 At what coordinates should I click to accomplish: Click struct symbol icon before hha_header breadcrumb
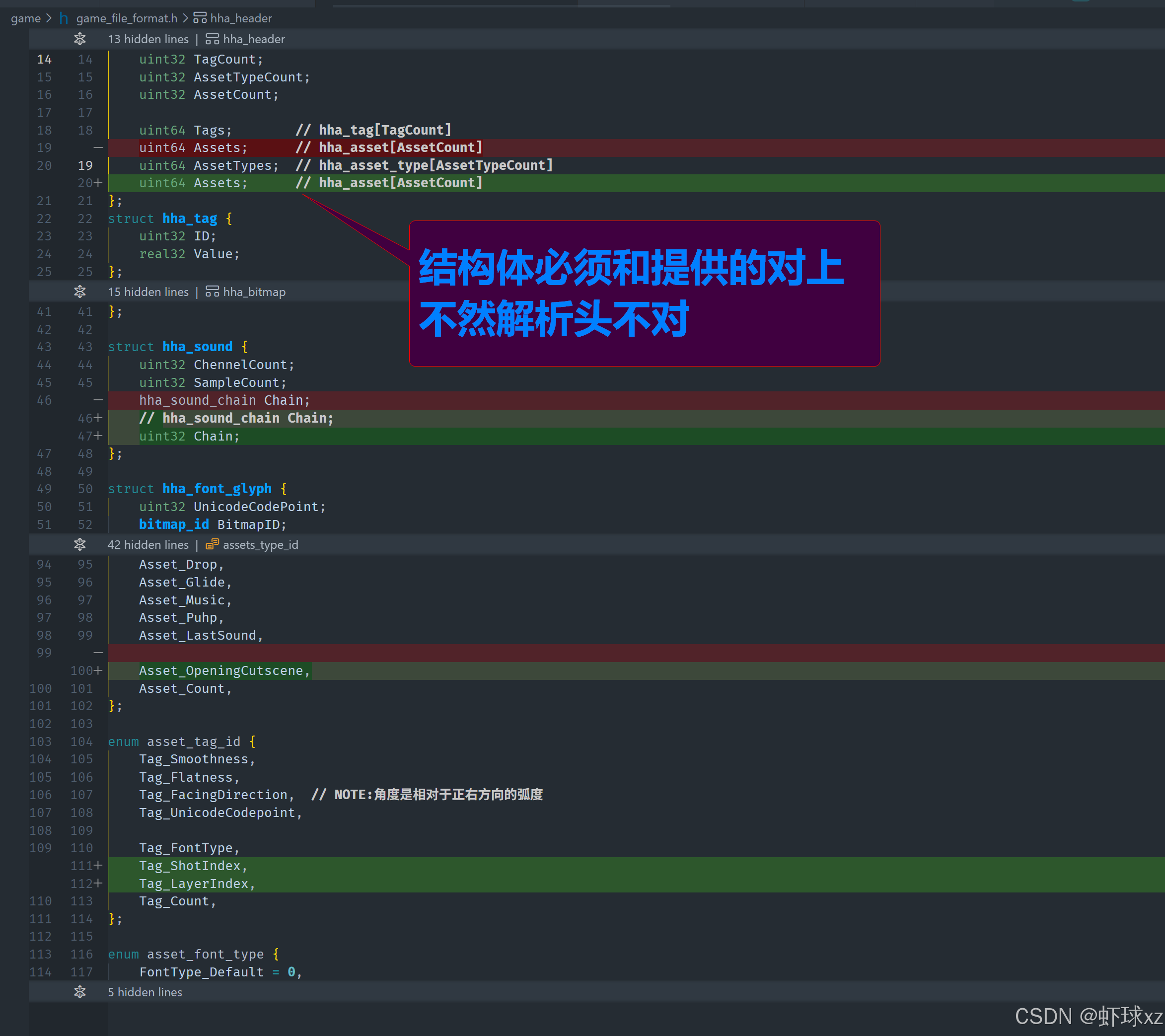coord(200,18)
